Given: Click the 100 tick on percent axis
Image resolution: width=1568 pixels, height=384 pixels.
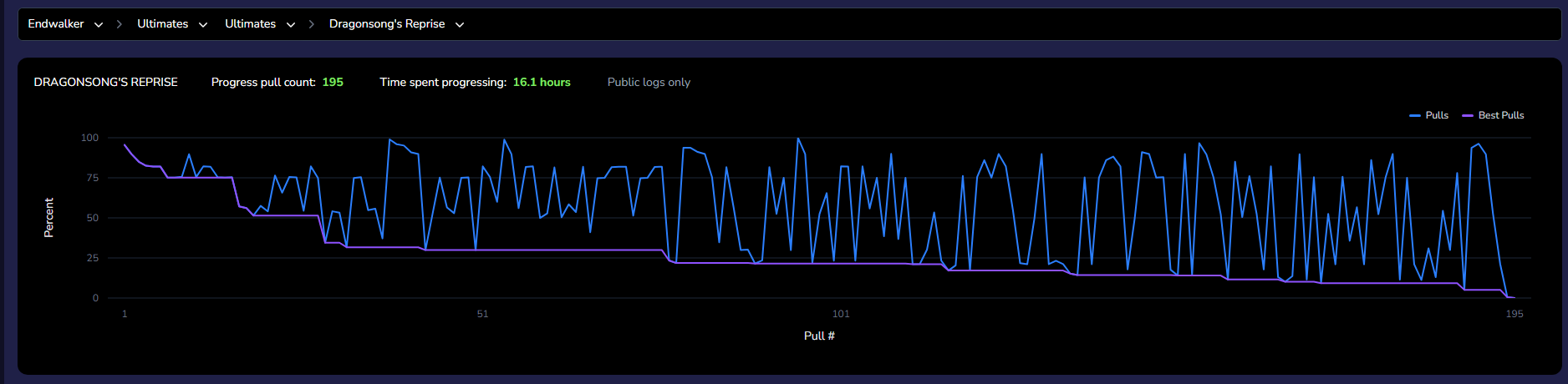Looking at the screenshot, I should pos(89,138).
